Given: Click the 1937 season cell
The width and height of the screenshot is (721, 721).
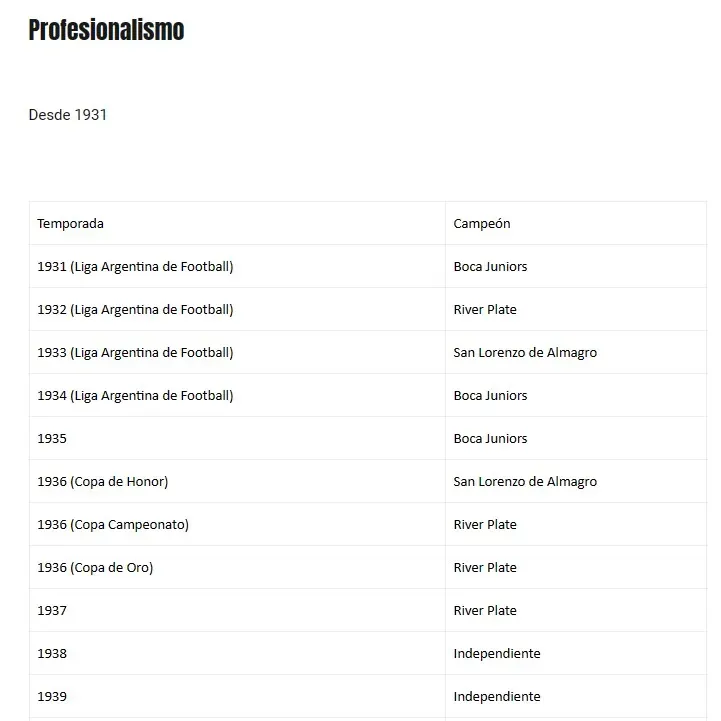Looking at the screenshot, I should click(52, 611).
